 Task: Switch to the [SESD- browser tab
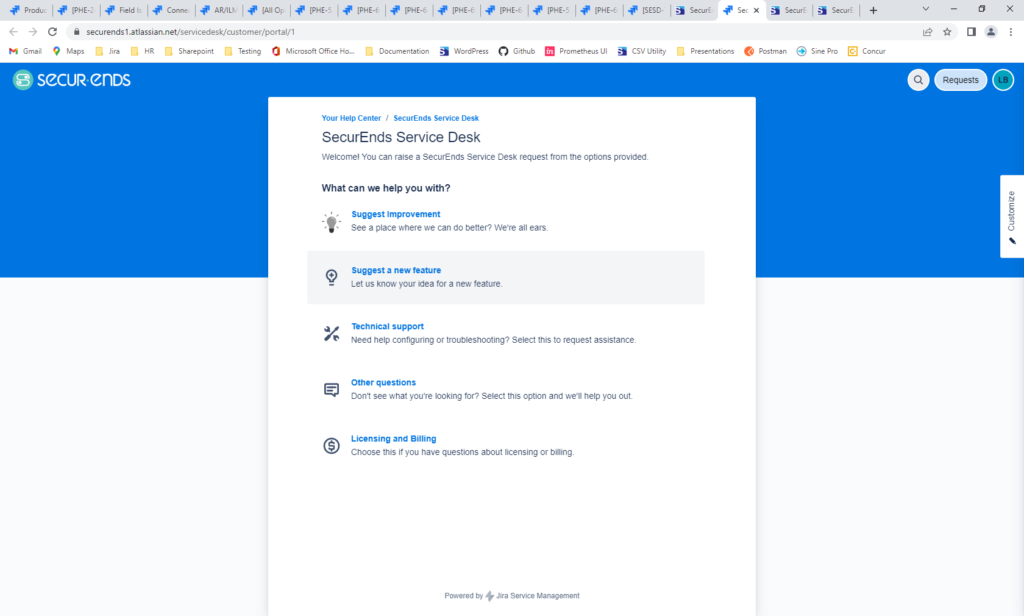[647, 10]
